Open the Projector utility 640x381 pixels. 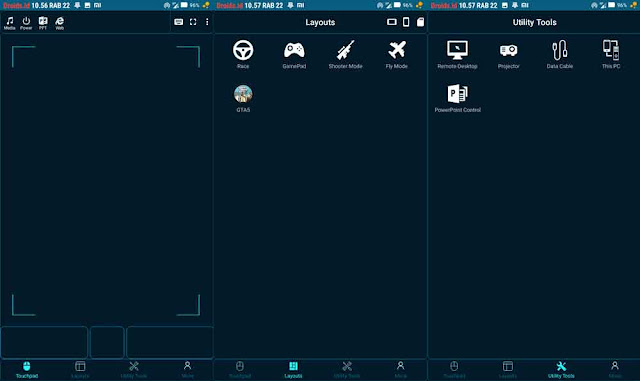[509, 54]
